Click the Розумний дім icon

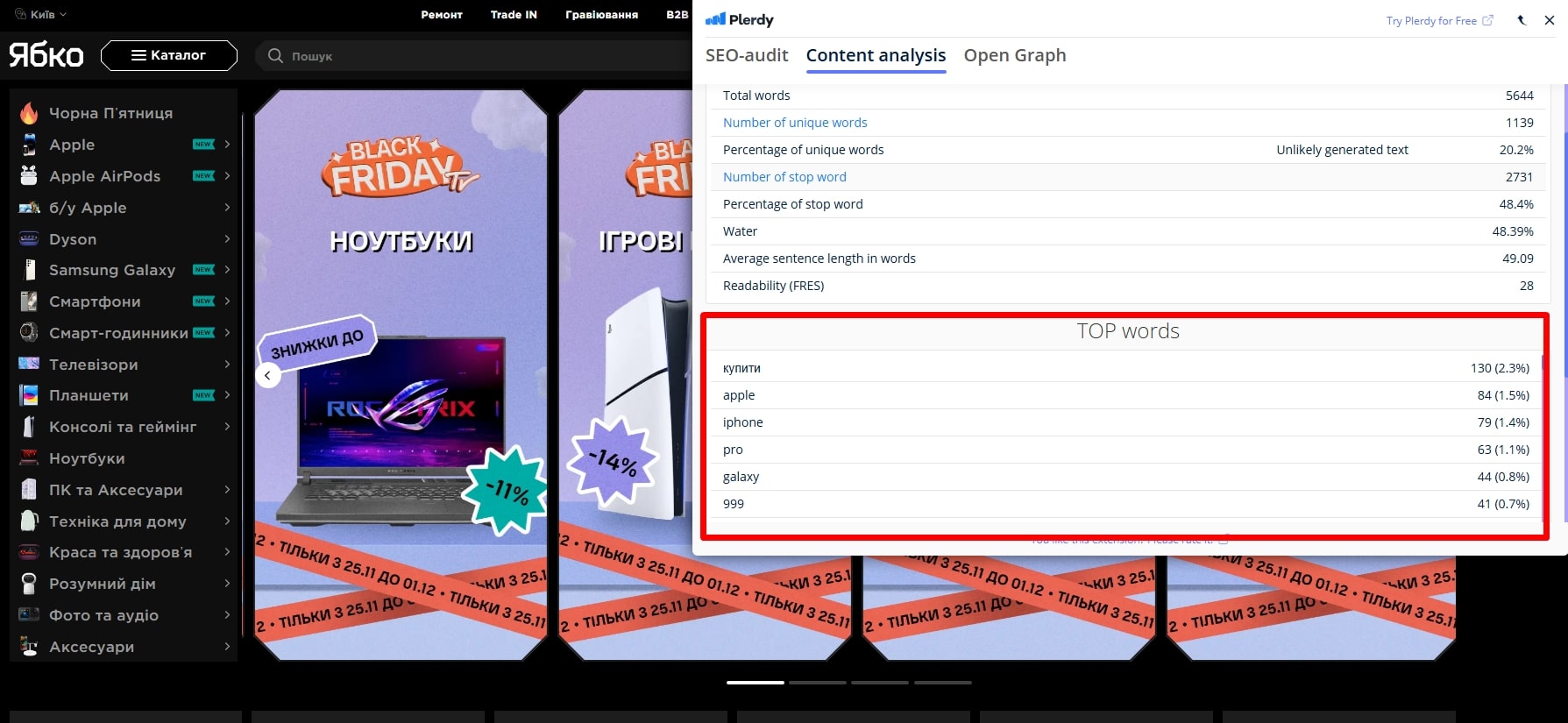click(x=29, y=584)
